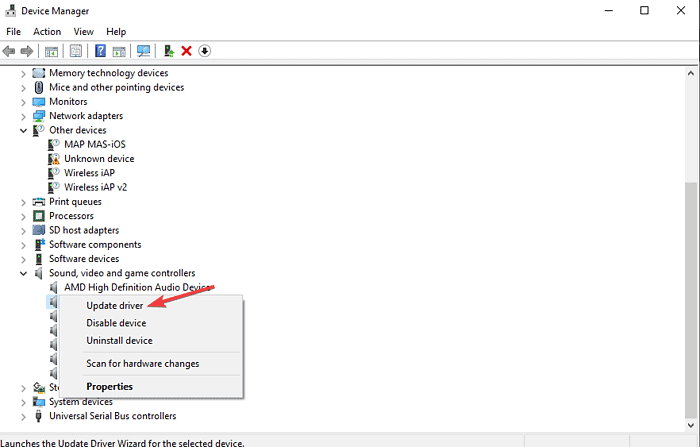Collapse Sound, video and game controllers
Screen dimensions: 700x447
(24, 273)
